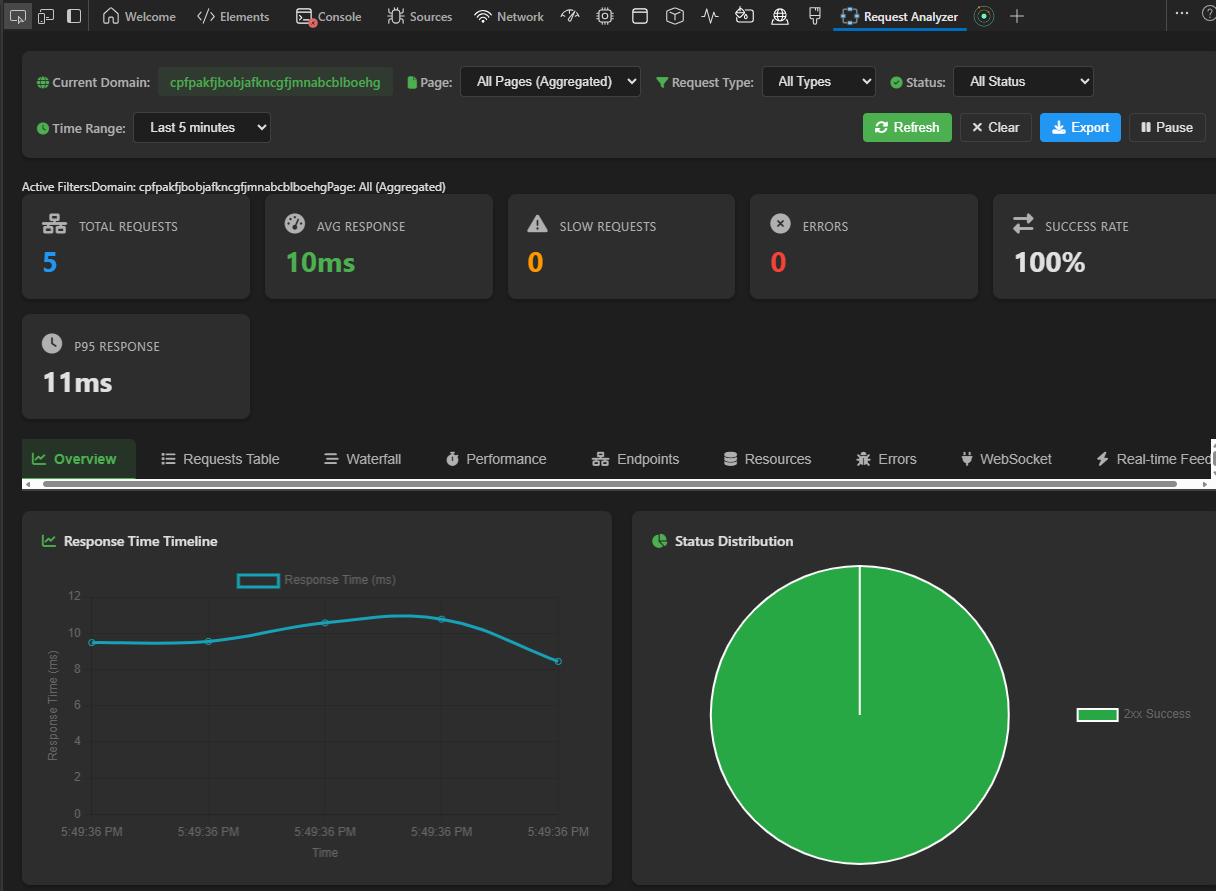Open the Performance gauge tool icon
Image resolution: width=1216 pixels, height=891 pixels.
(x=570, y=16)
